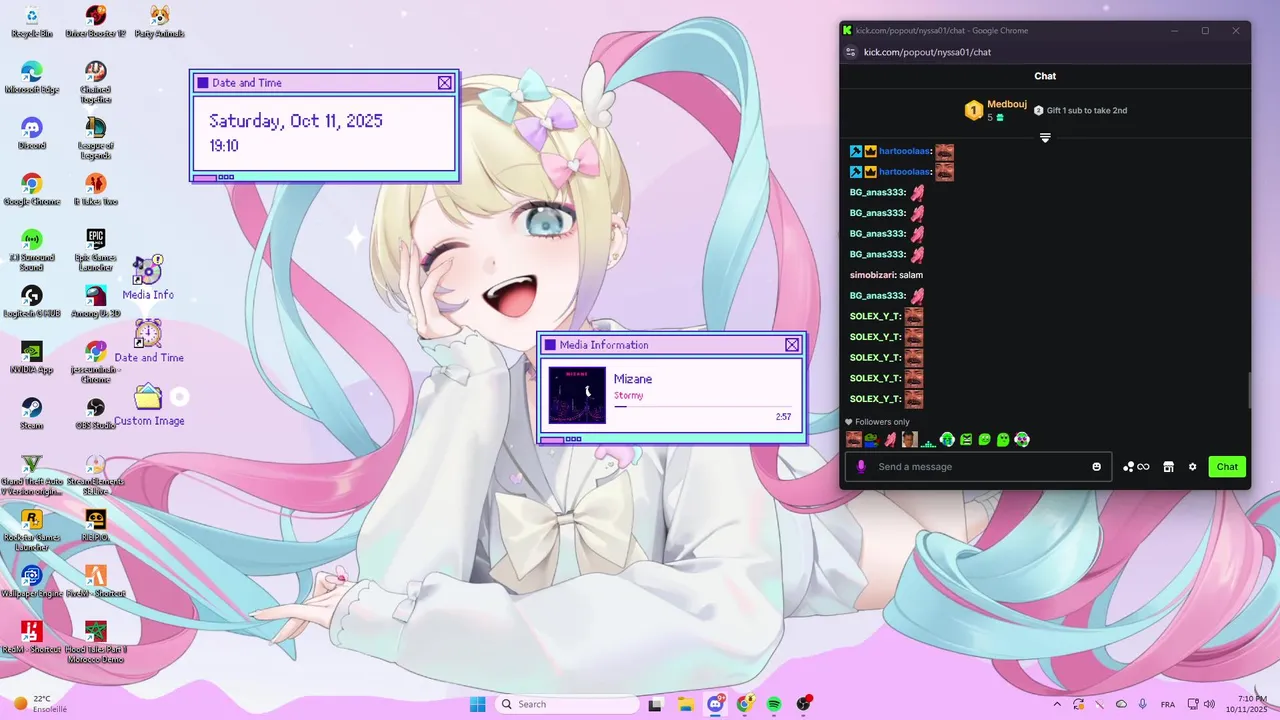
Task: Click the FRA language indicator
Action: pyautogui.click(x=1168, y=704)
